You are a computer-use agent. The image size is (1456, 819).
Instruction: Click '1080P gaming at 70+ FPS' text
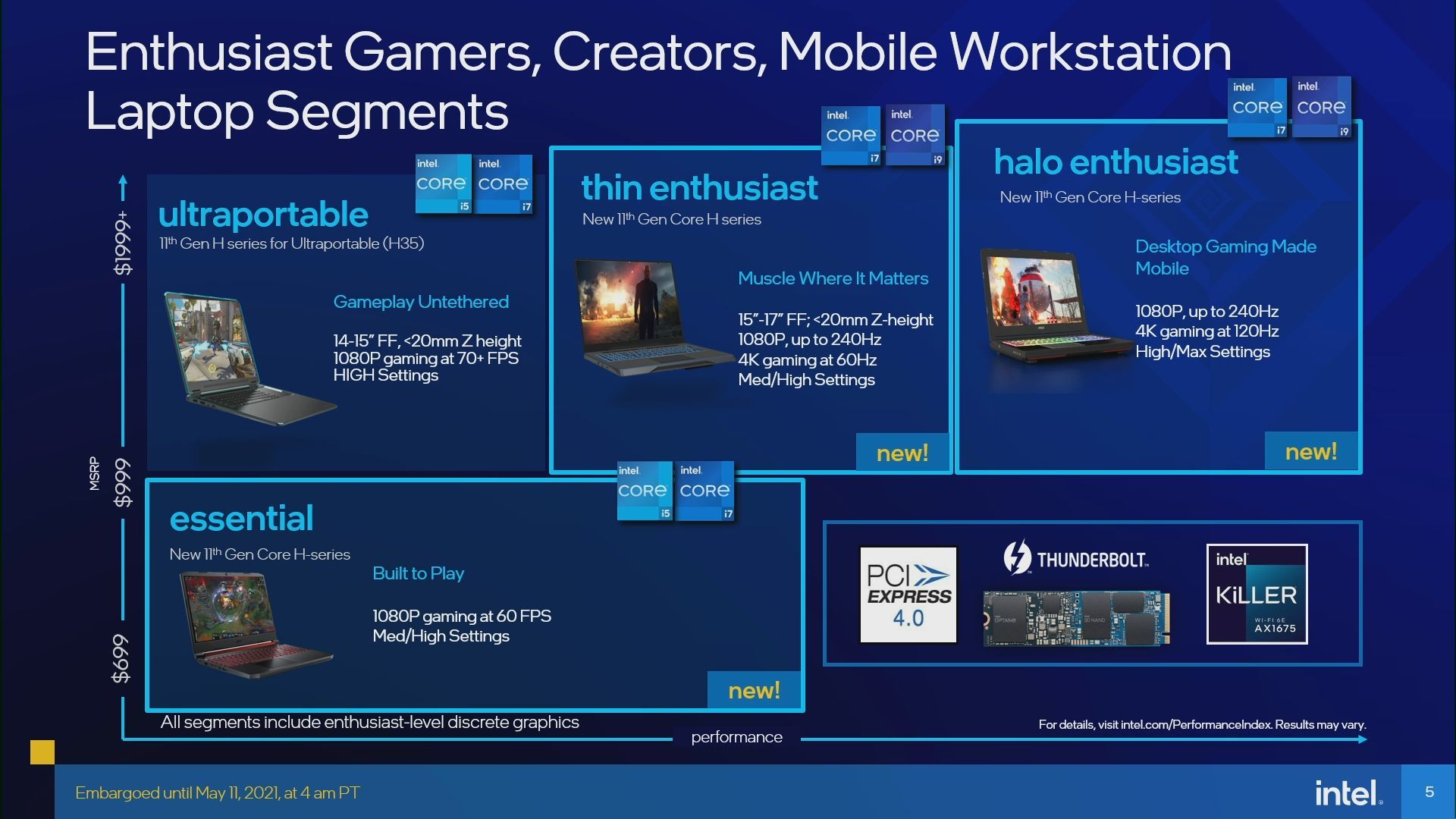[425, 358]
